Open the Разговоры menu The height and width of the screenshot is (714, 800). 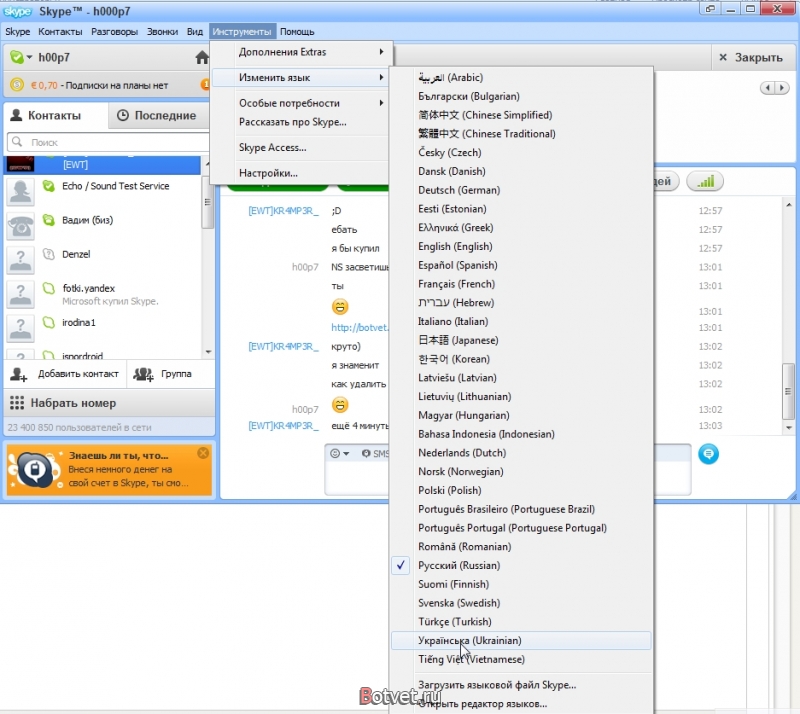point(114,32)
